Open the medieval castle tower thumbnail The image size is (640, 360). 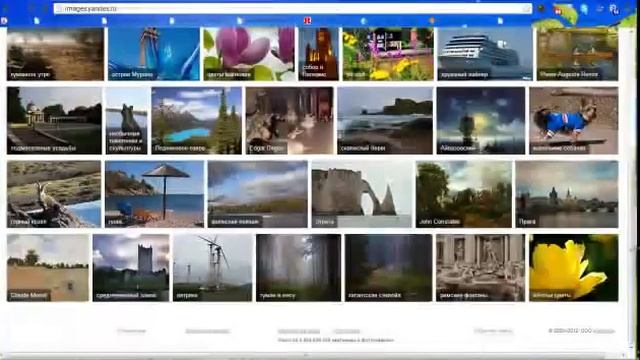(131, 268)
